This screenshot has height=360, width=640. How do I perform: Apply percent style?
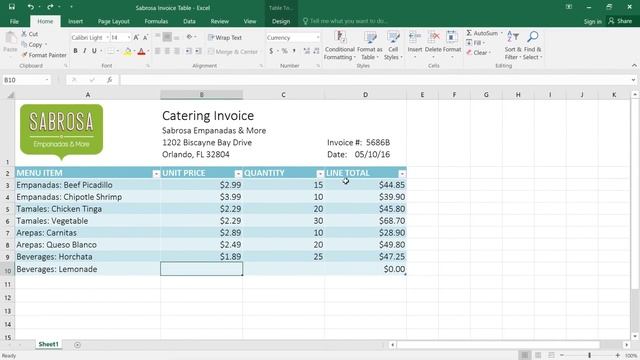point(284,51)
